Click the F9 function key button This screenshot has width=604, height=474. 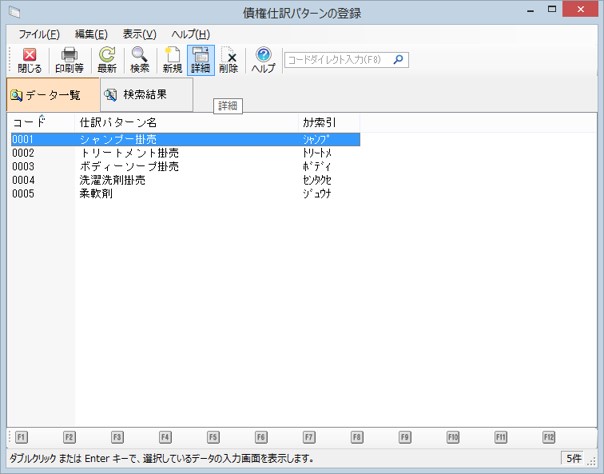(x=405, y=437)
